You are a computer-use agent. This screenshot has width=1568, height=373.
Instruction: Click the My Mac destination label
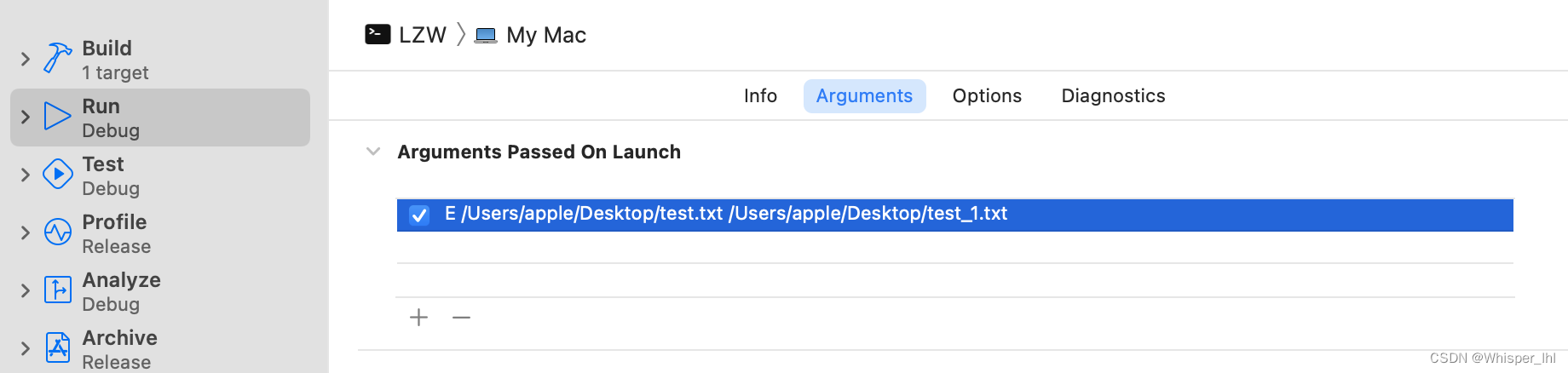(x=546, y=35)
